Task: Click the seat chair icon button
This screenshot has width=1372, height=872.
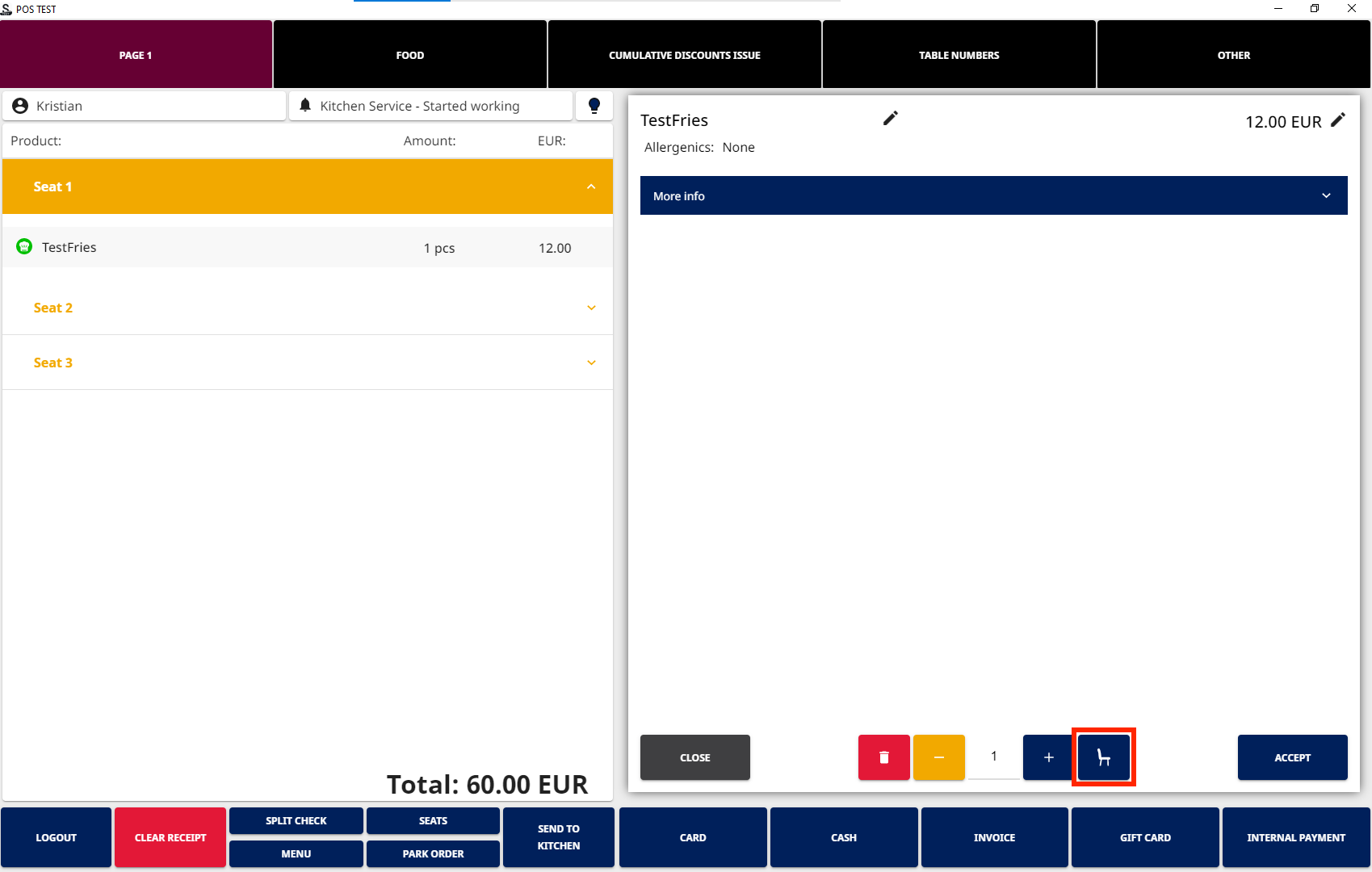Action: [1103, 757]
